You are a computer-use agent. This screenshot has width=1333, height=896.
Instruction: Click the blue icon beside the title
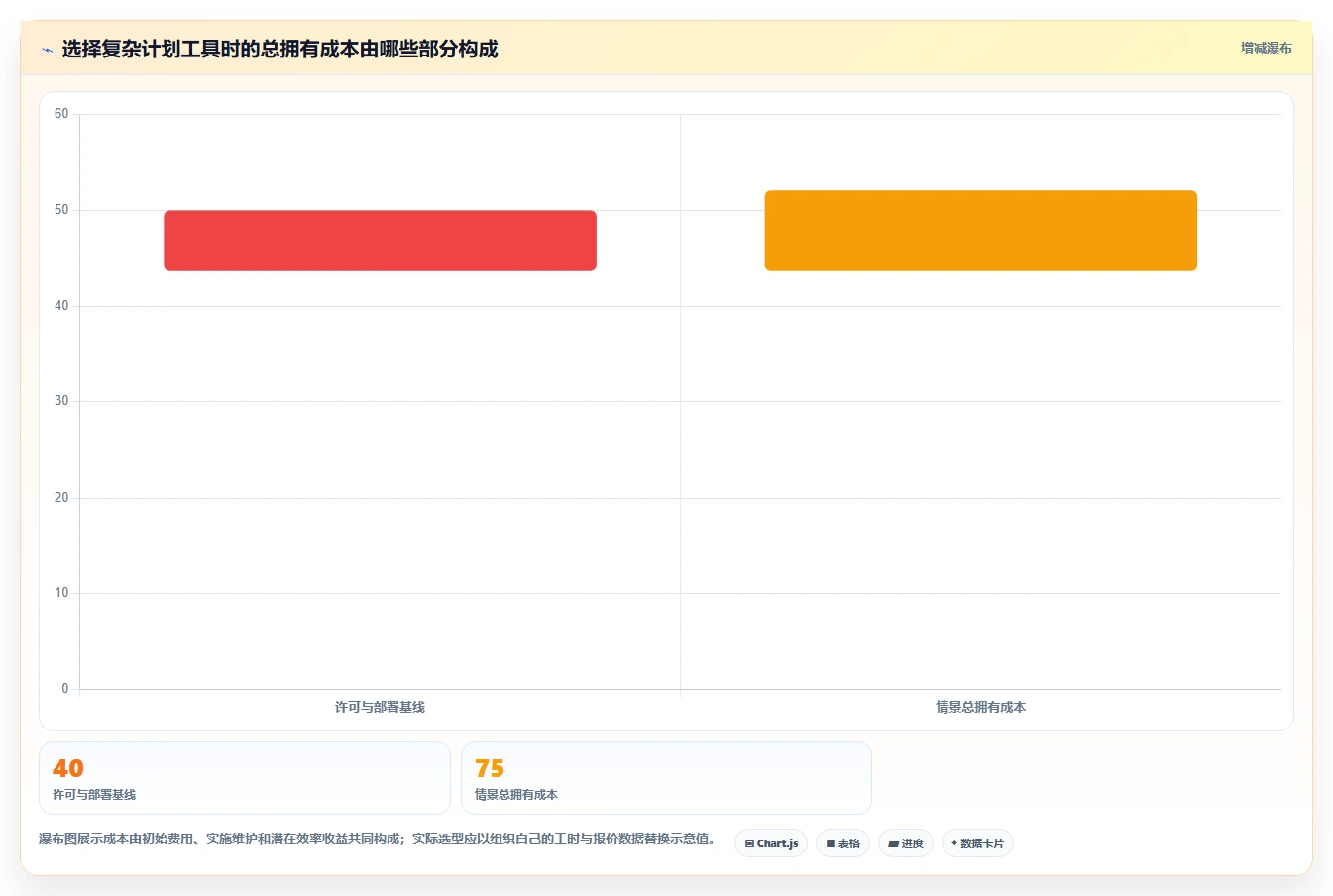pos(47,50)
